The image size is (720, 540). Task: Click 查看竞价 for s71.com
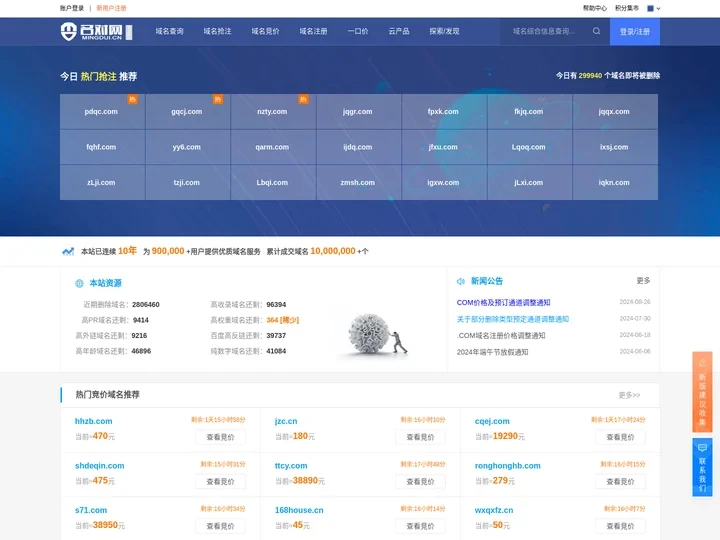tap(220, 526)
